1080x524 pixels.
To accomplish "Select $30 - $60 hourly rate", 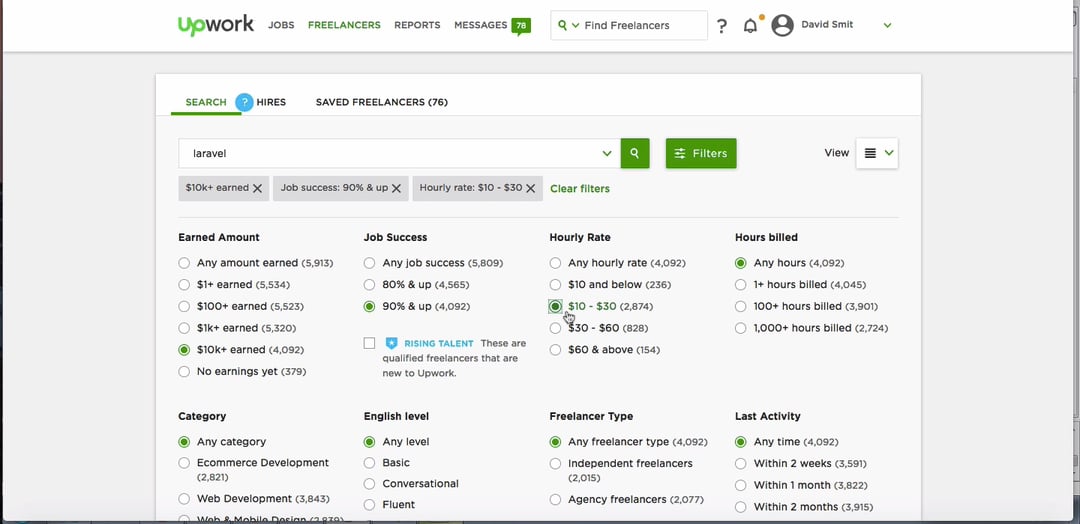I will [555, 328].
